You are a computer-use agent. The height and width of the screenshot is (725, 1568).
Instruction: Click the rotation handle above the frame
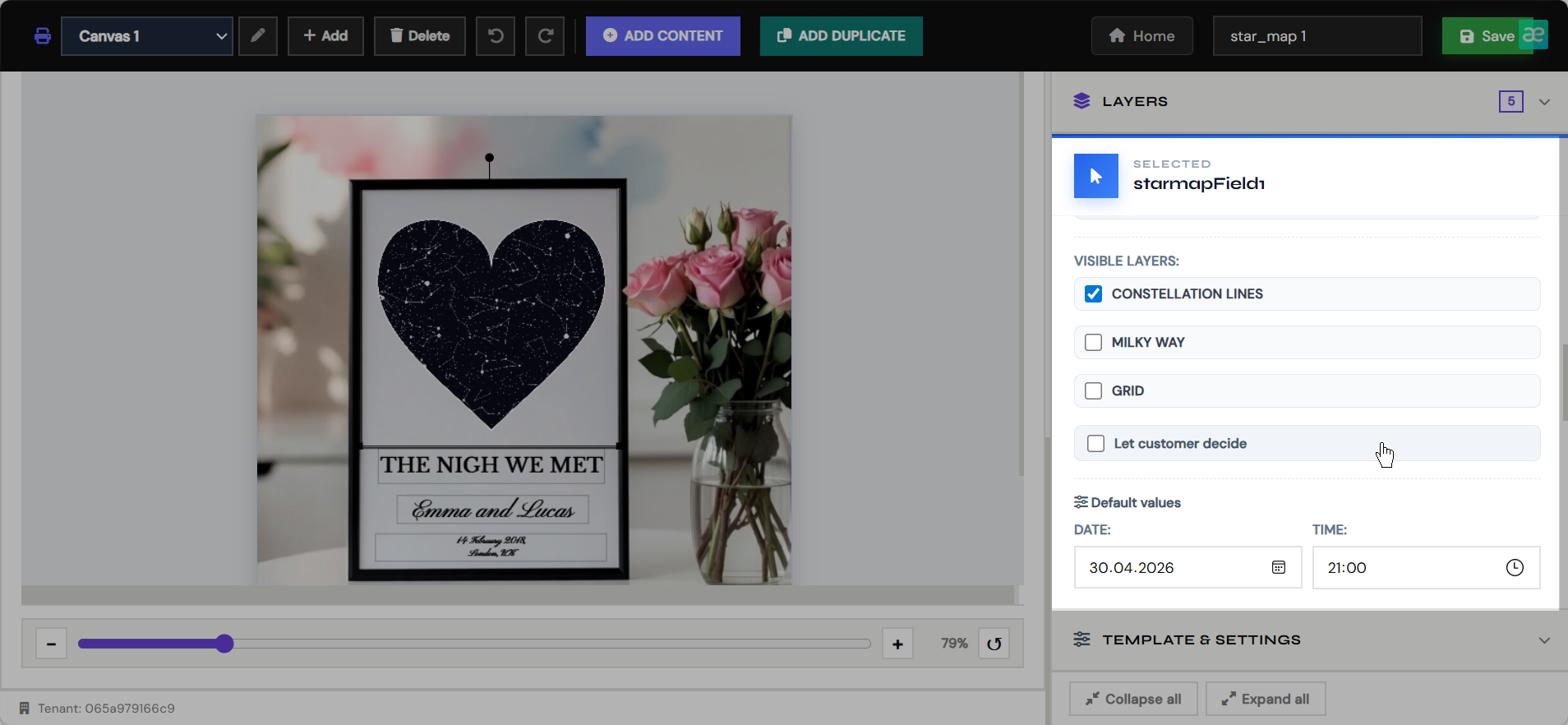(x=489, y=157)
